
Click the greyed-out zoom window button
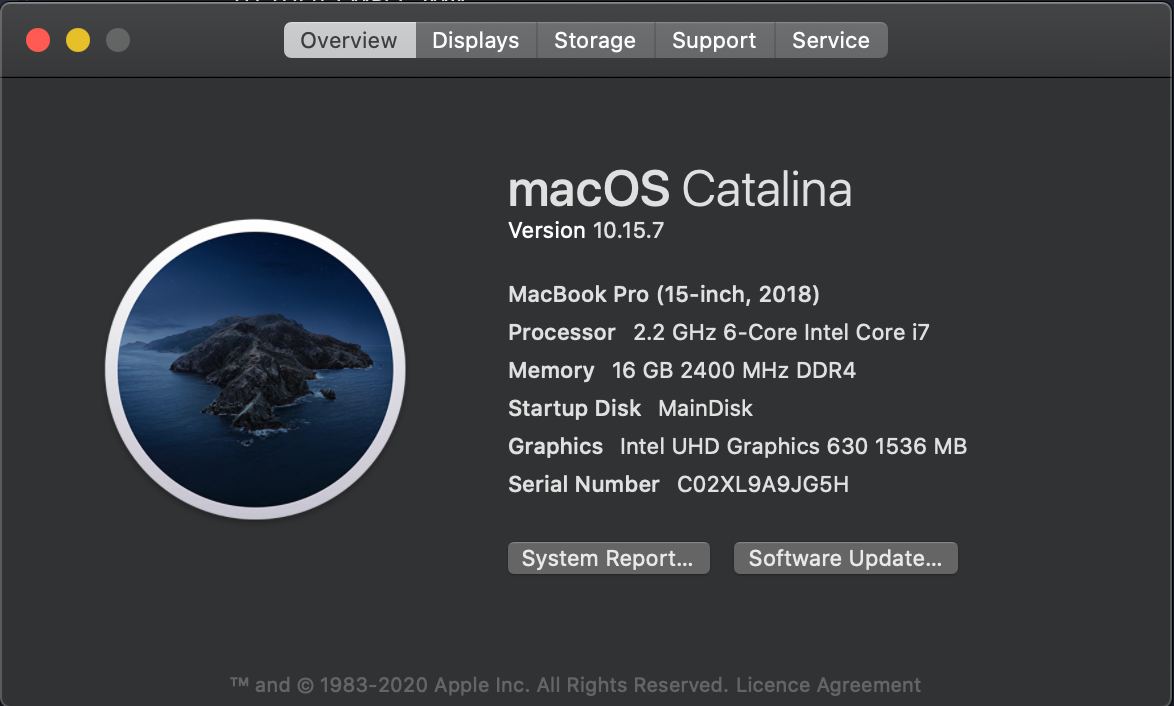click(118, 40)
